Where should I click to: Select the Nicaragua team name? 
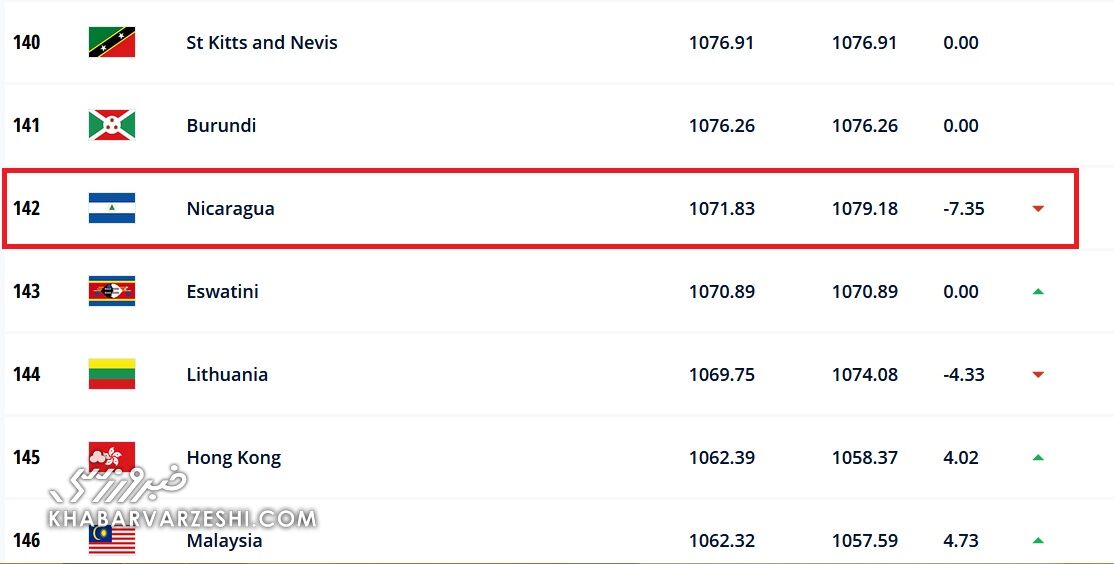[x=230, y=209]
